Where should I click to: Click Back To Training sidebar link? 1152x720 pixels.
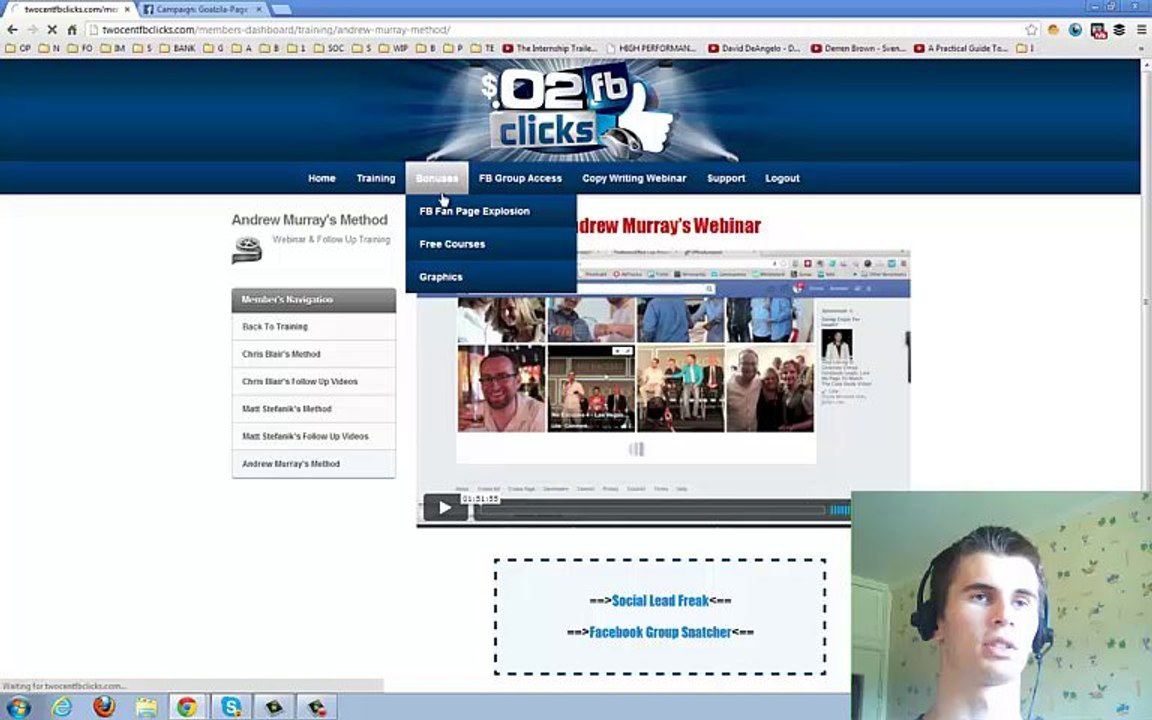[314, 327]
